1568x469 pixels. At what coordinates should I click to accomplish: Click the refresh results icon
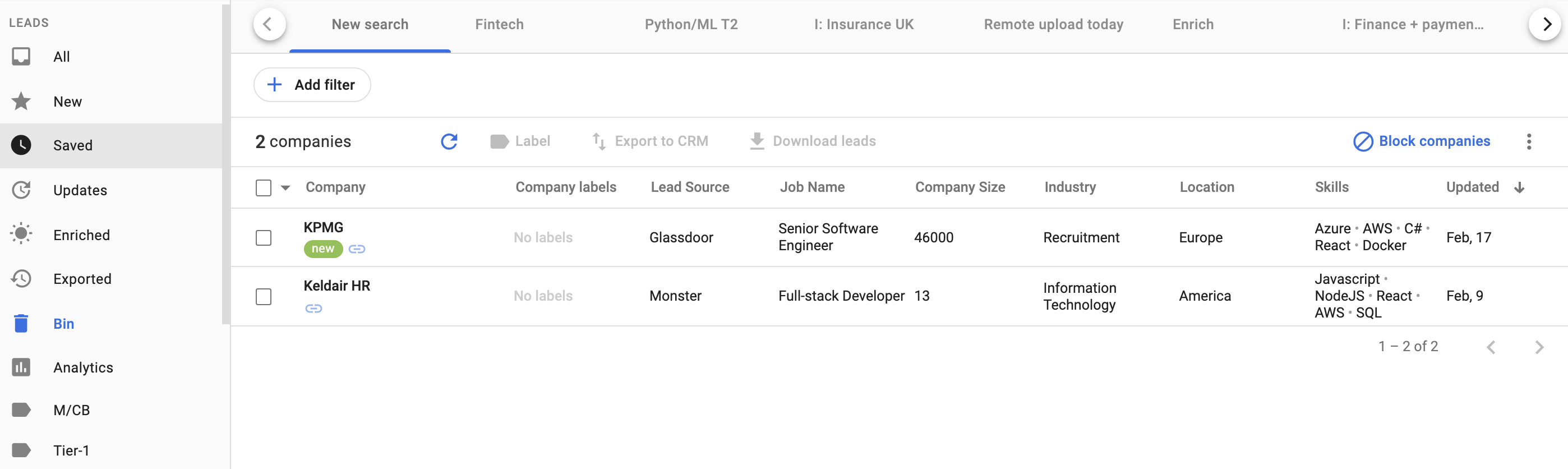tap(449, 141)
